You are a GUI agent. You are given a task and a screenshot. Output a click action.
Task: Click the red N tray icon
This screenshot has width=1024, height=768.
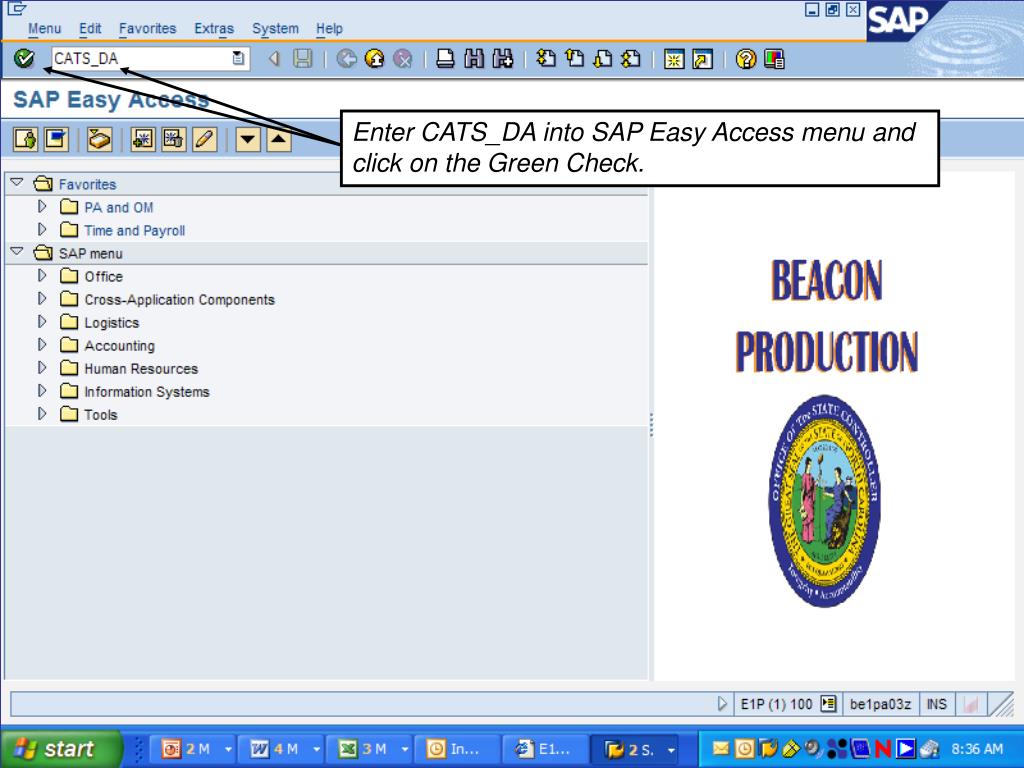click(x=883, y=748)
